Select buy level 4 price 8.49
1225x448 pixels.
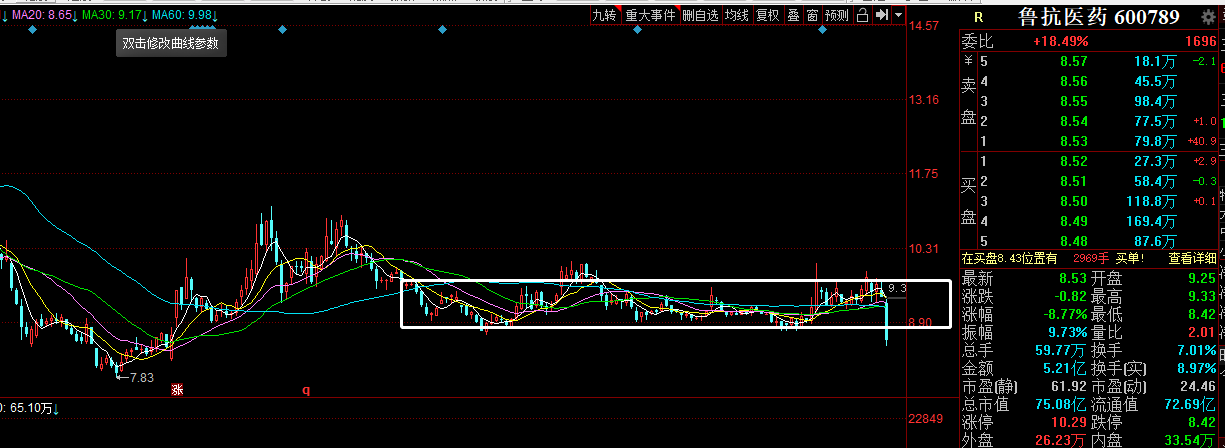[1073, 222]
